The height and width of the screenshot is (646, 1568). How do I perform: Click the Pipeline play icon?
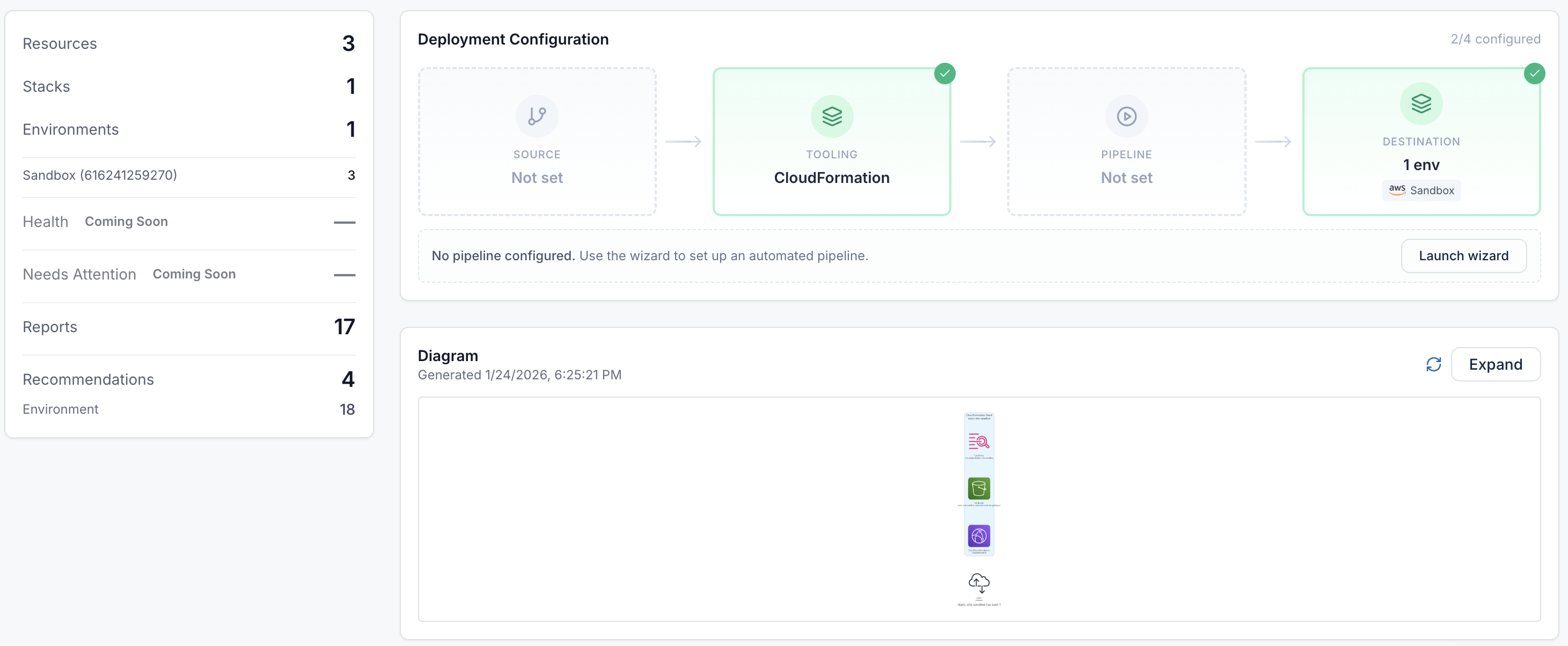[1126, 116]
